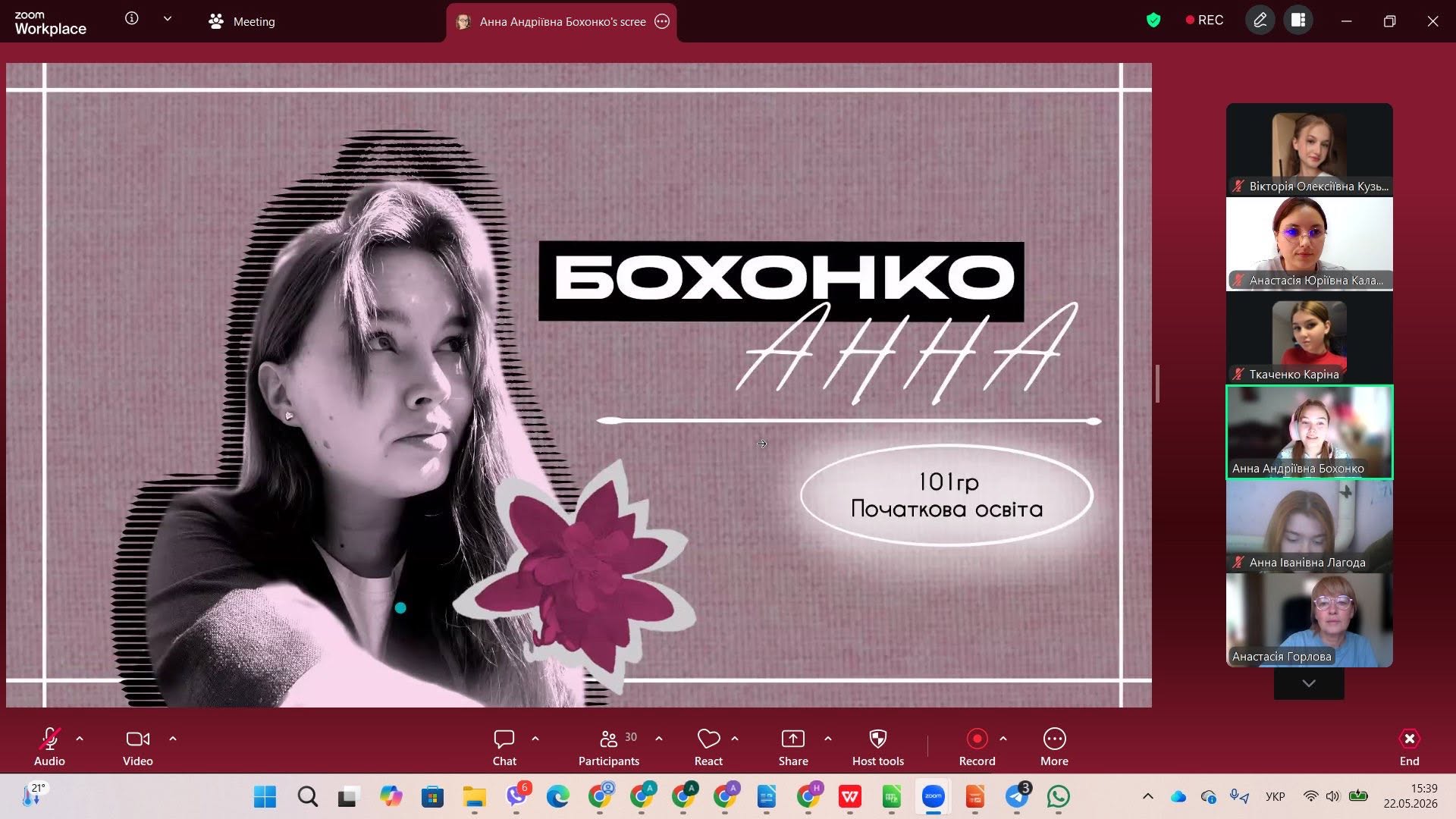This screenshot has width=1456, height=819.
Task: Expand the audio options arrow
Action: pyautogui.click(x=80, y=739)
